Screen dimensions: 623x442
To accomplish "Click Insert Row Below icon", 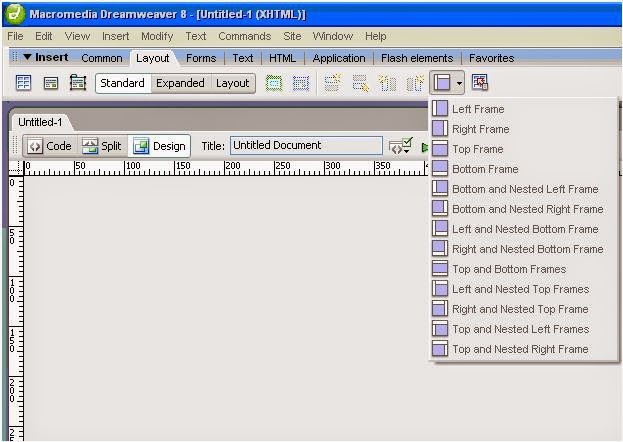I will 360,83.
